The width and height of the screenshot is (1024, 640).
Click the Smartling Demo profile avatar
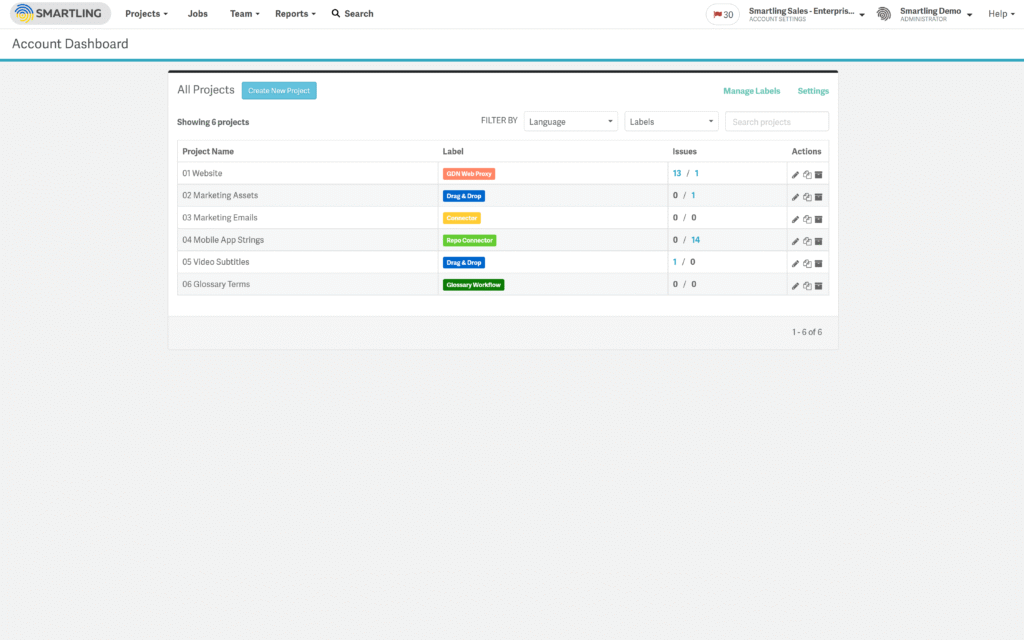click(x=883, y=13)
